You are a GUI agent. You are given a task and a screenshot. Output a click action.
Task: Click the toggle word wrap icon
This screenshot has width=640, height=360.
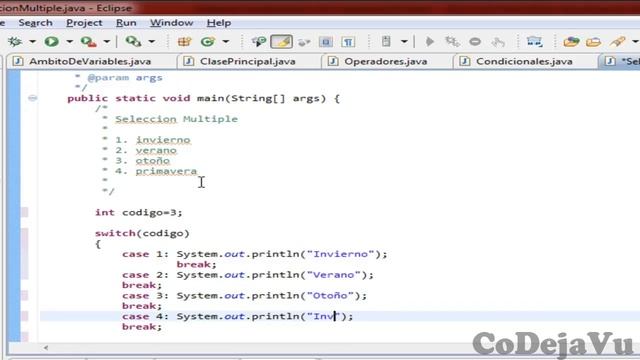(x=304, y=42)
